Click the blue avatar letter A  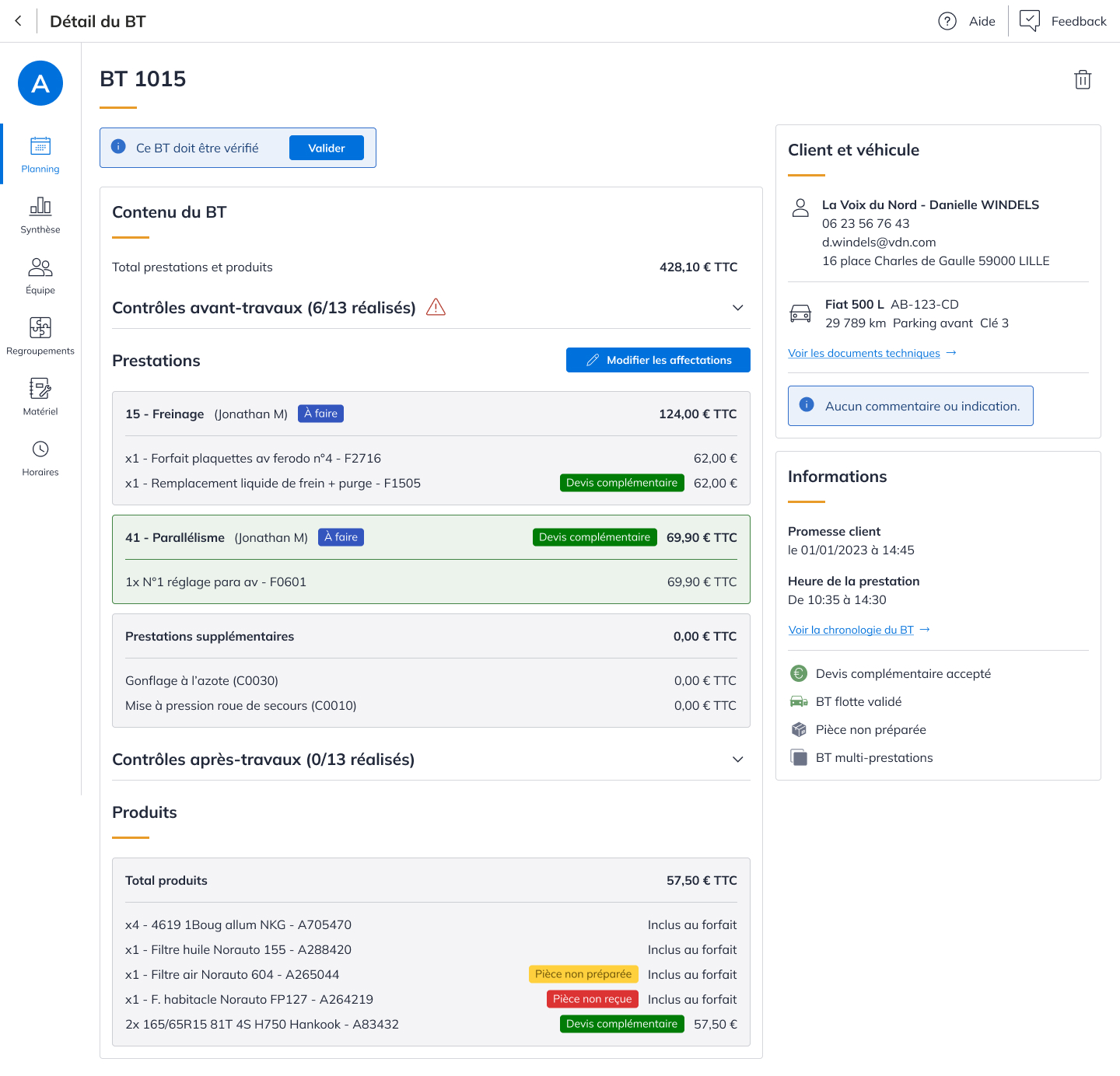point(40,83)
